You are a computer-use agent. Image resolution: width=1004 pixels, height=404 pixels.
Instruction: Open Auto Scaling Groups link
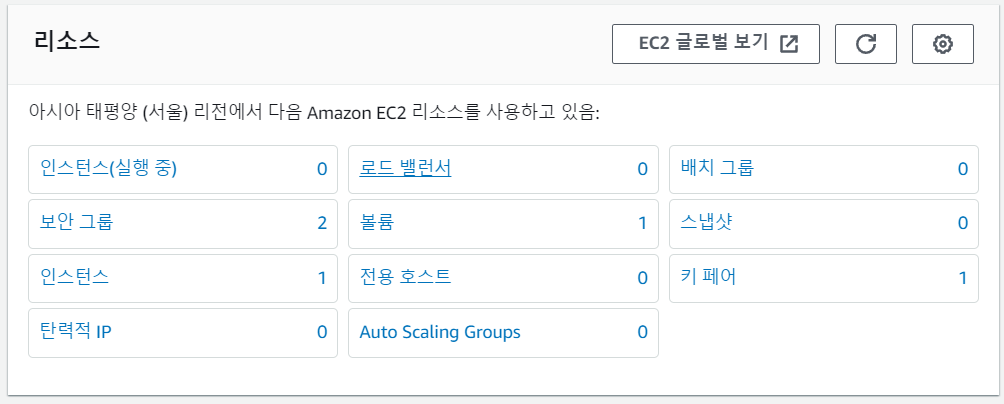tap(440, 332)
